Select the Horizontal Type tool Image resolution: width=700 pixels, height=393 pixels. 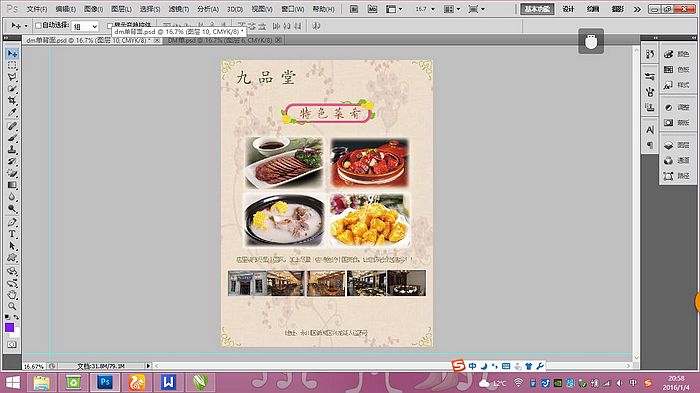point(12,234)
